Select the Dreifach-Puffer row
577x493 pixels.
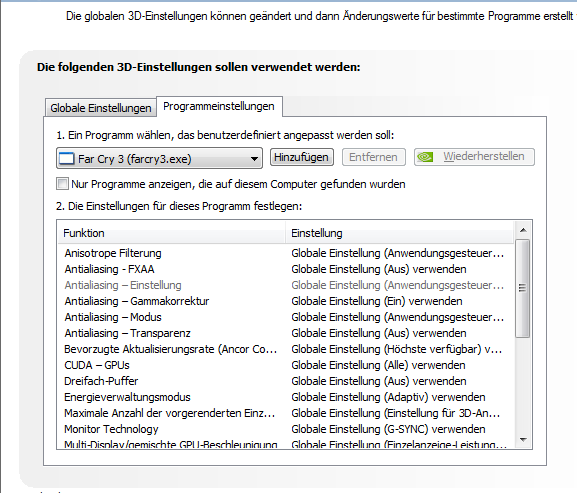tap(286, 381)
